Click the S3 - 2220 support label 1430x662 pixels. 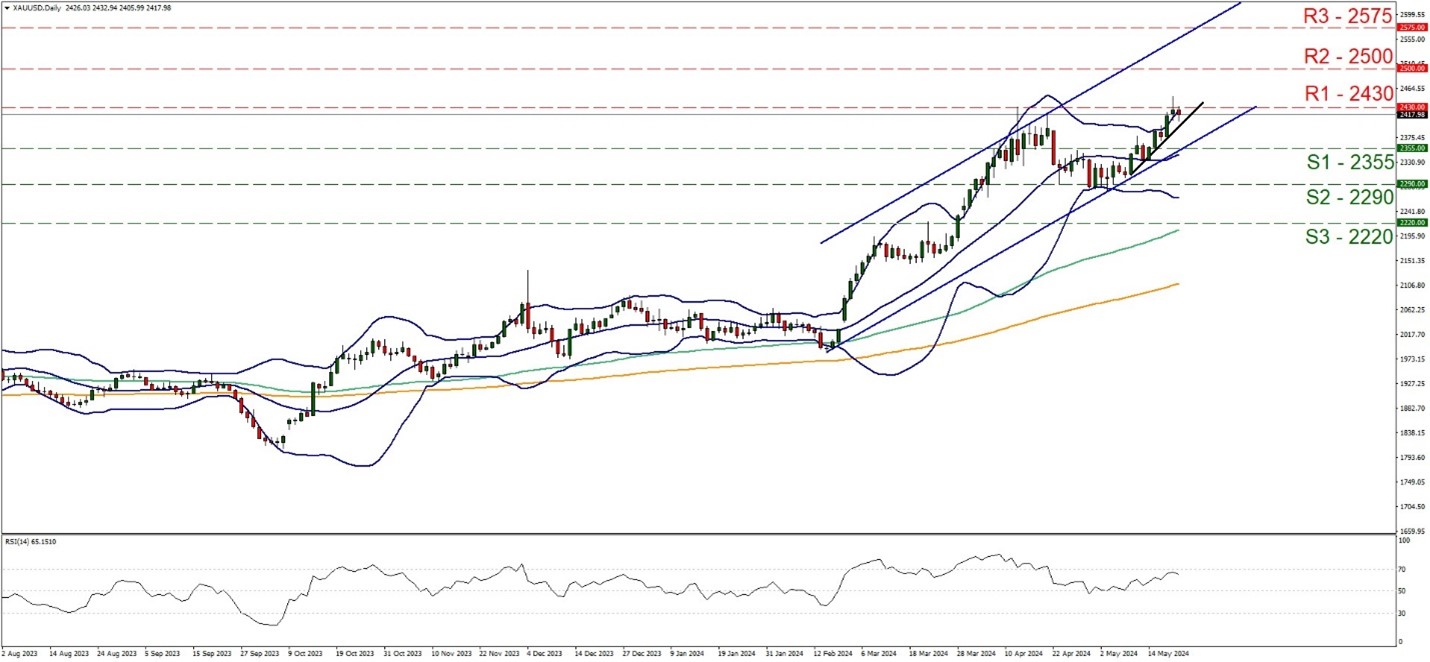pyautogui.click(x=1349, y=237)
